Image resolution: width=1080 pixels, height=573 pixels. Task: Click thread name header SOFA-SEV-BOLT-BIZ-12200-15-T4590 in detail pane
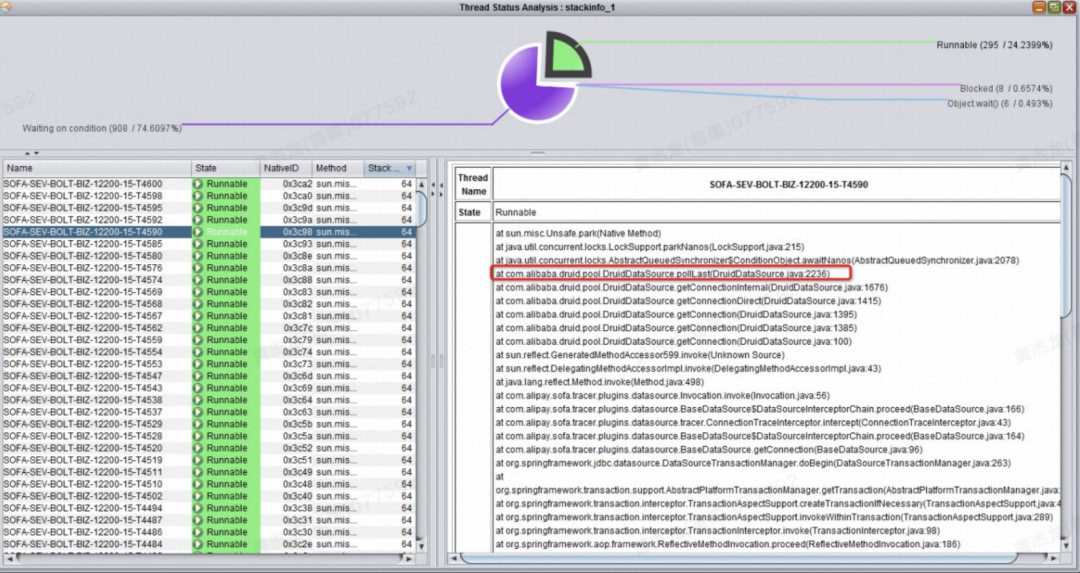pyautogui.click(x=789, y=185)
